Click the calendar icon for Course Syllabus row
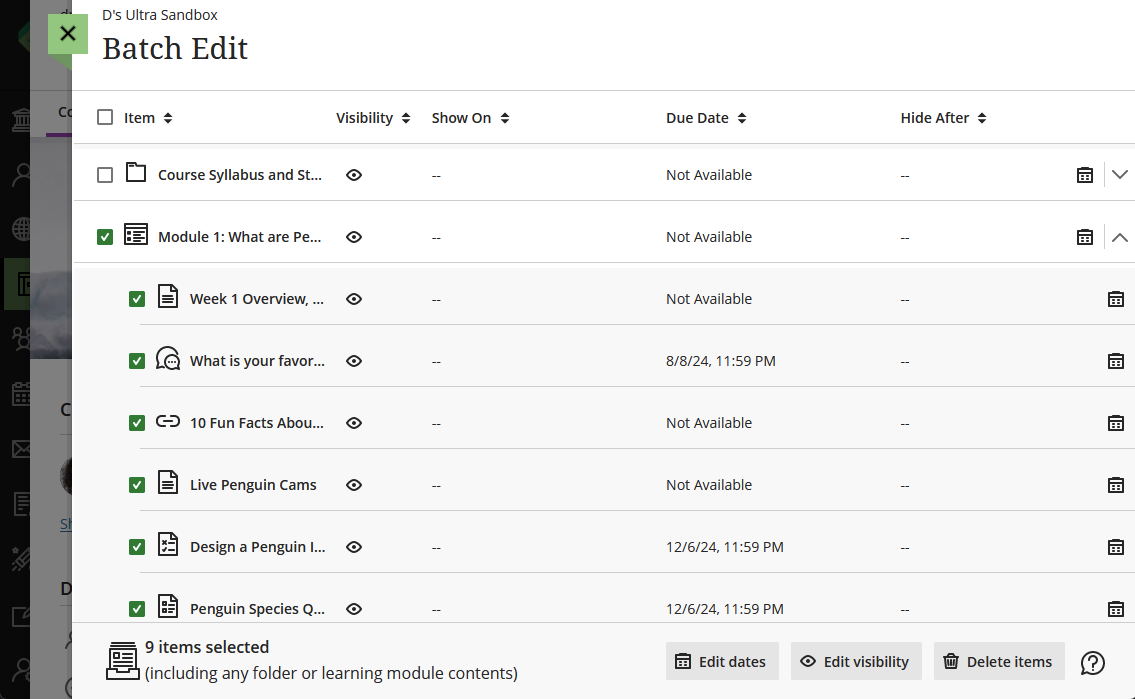 coord(1084,175)
